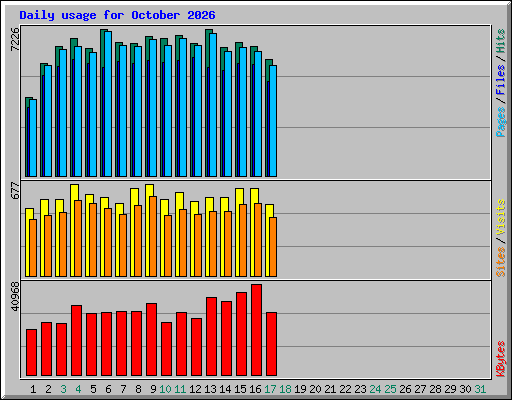Click day 15 on the x-axis
Image resolution: width=512 pixels, height=400 pixels.
(240, 389)
